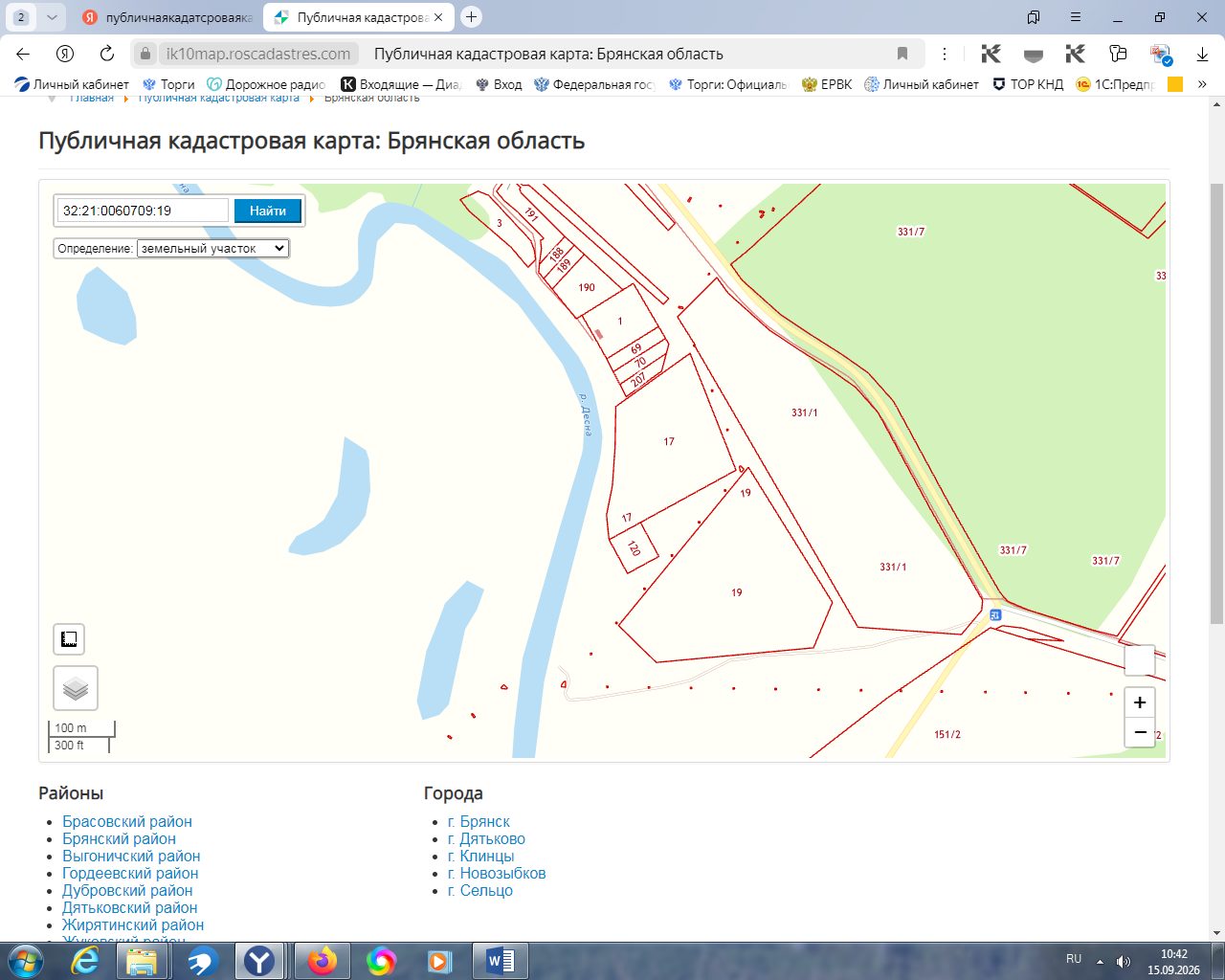Open the г. Новозыбков link
The image size is (1225, 980).
tap(497, 873)
